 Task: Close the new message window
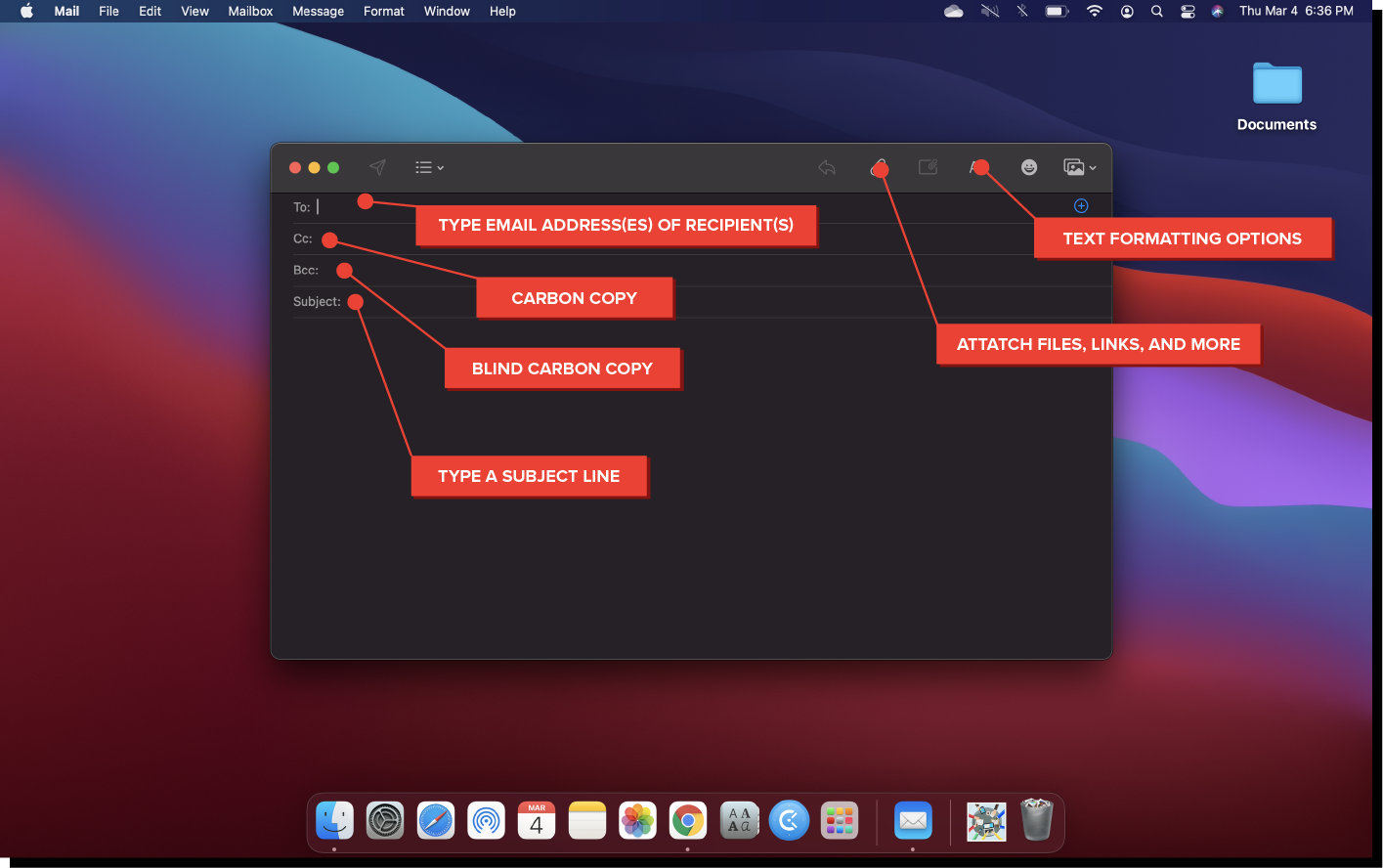point(295,167)
